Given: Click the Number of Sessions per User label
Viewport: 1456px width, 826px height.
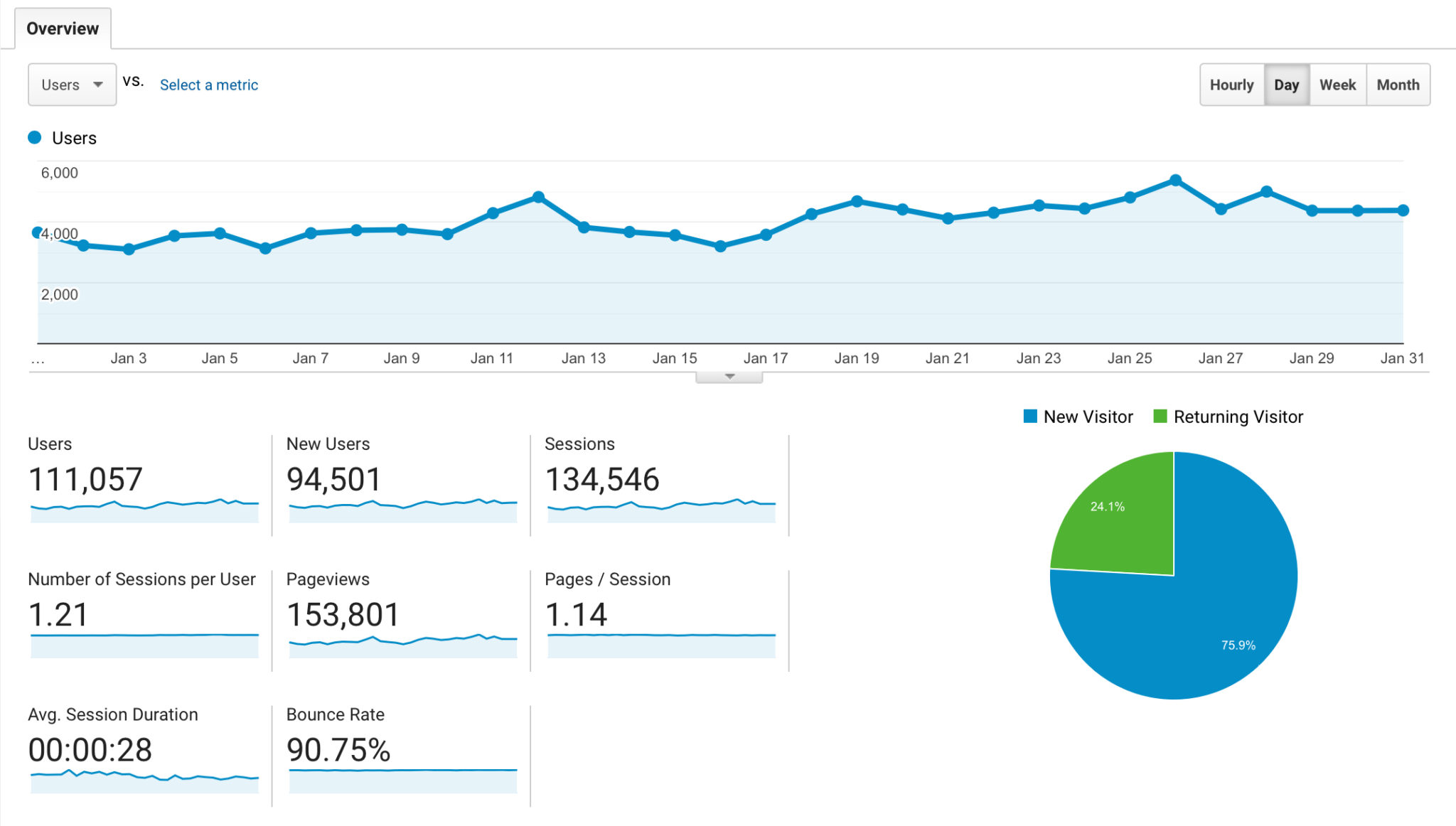Looking at the screenshot, I should pyautogui.click(x=141, y=579).
